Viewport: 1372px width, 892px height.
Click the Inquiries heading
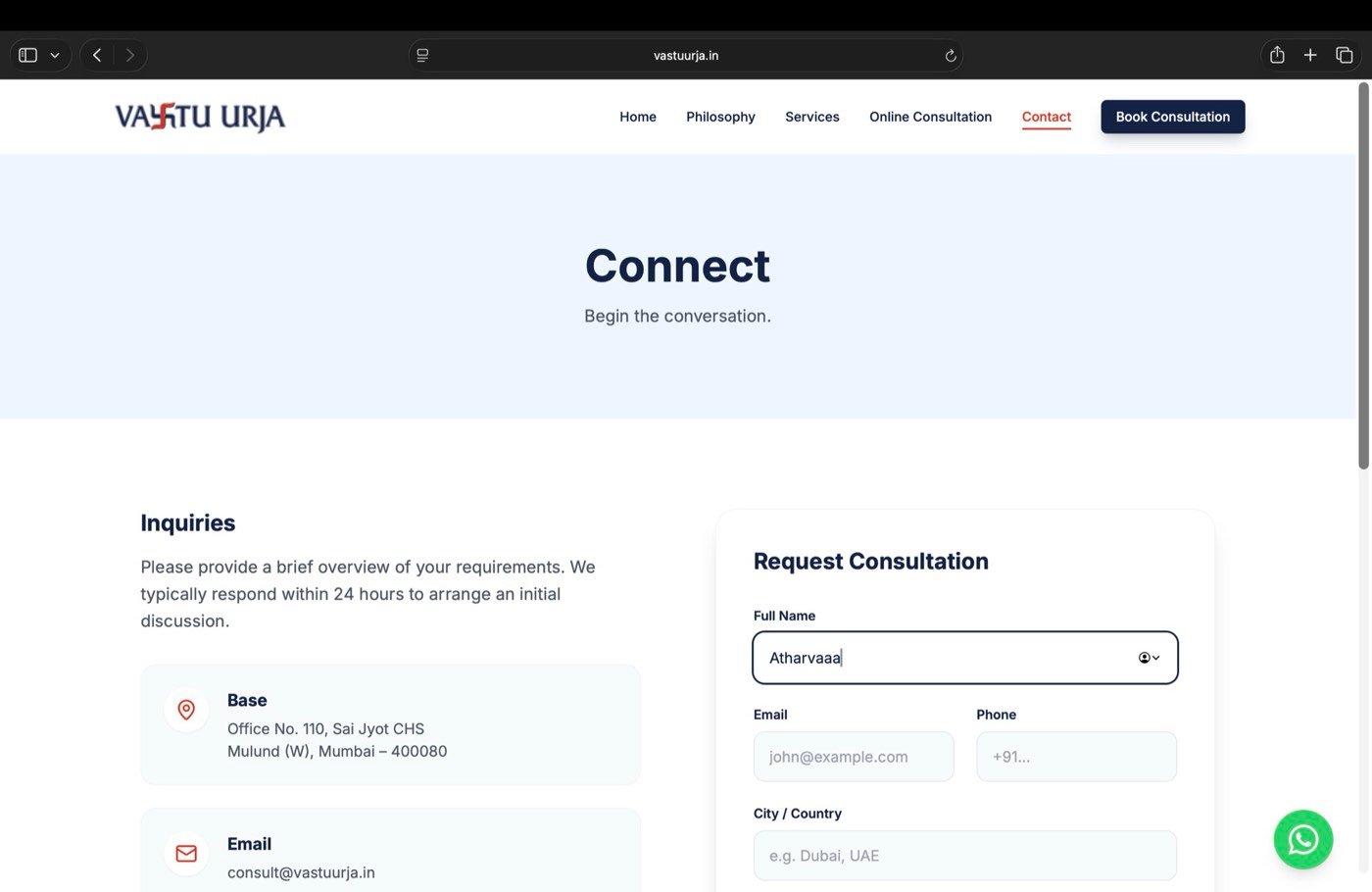coord(188,522)
